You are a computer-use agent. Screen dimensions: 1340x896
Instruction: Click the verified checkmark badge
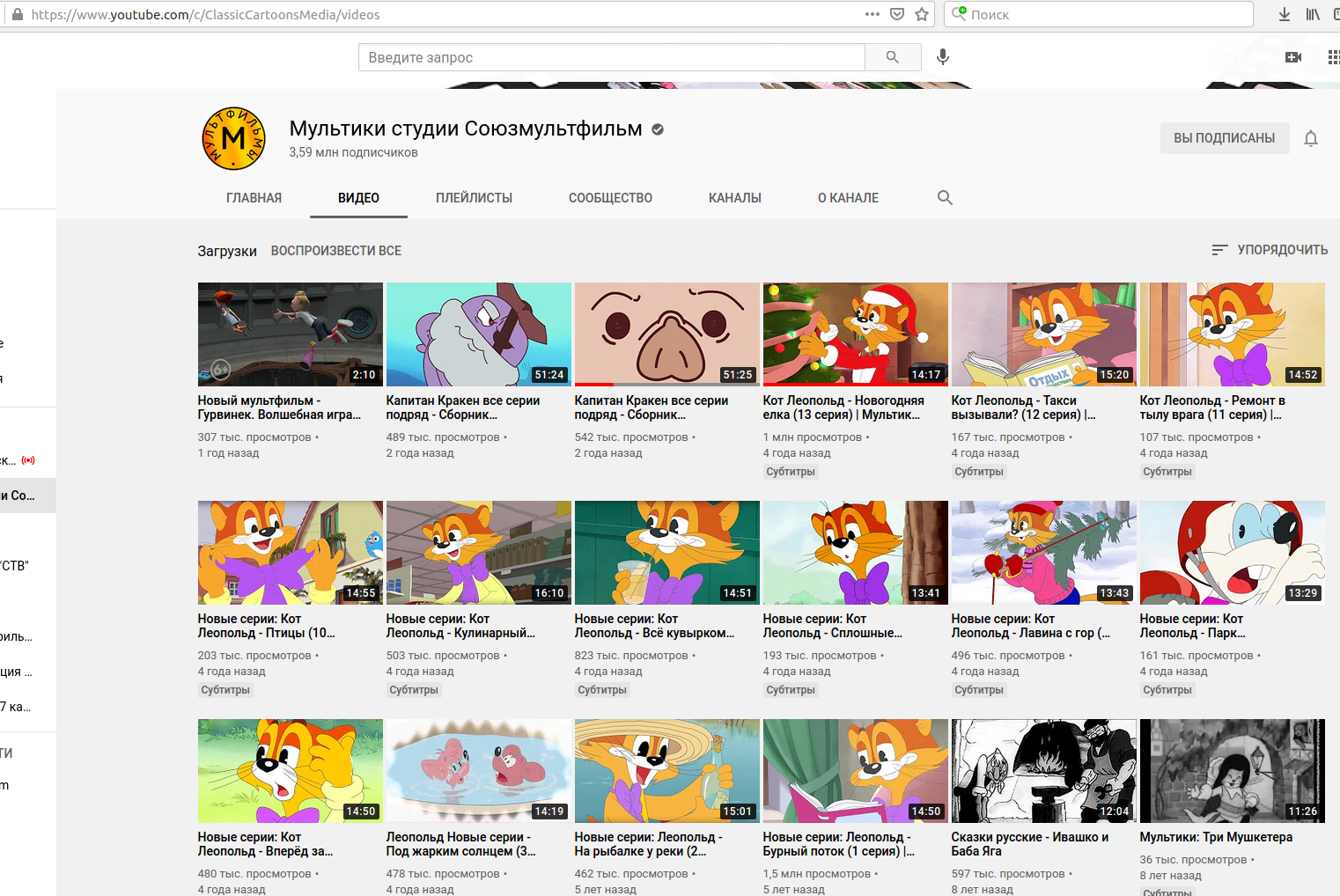pos(658,129)
